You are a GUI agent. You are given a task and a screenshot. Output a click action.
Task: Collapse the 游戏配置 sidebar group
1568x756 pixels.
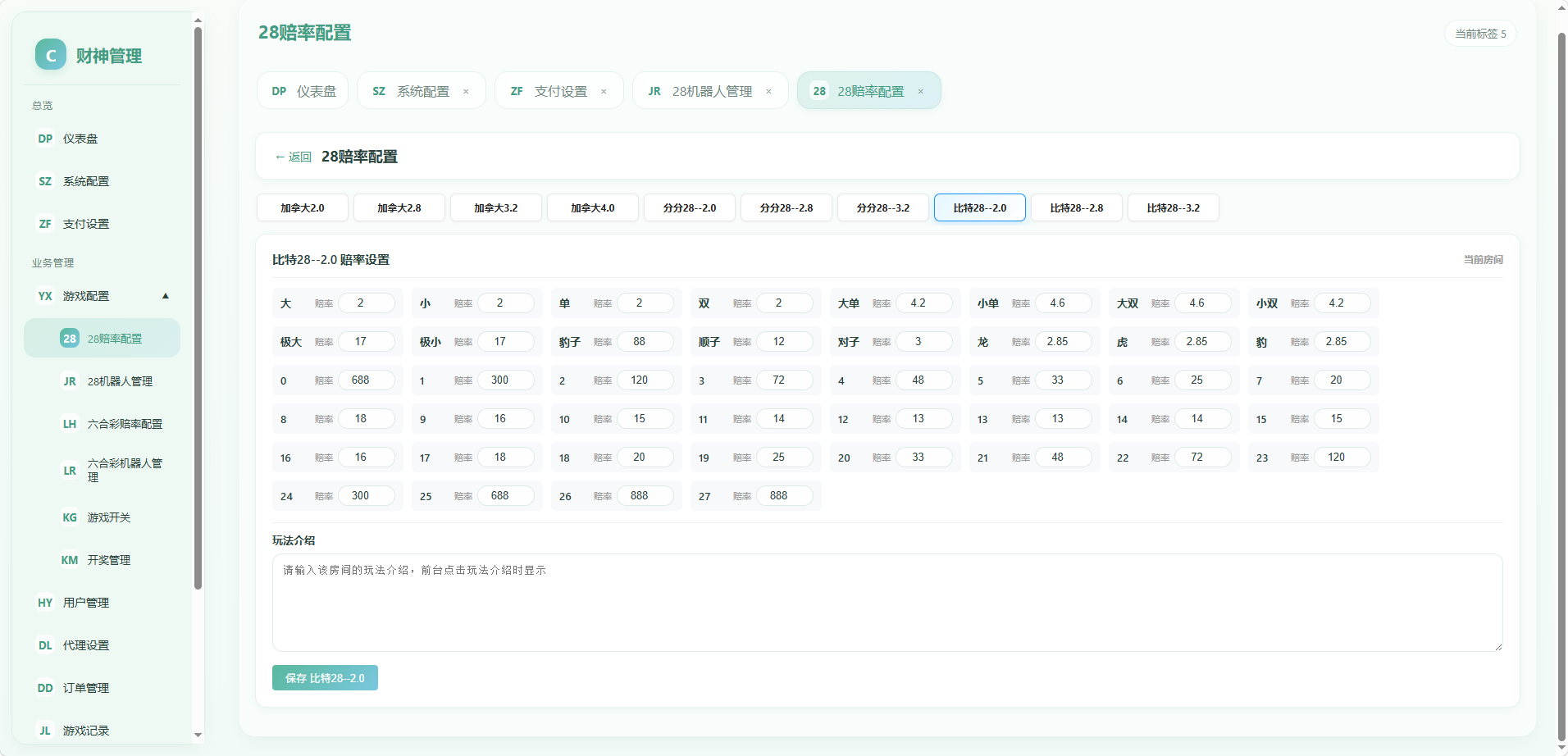click(166, 296)
